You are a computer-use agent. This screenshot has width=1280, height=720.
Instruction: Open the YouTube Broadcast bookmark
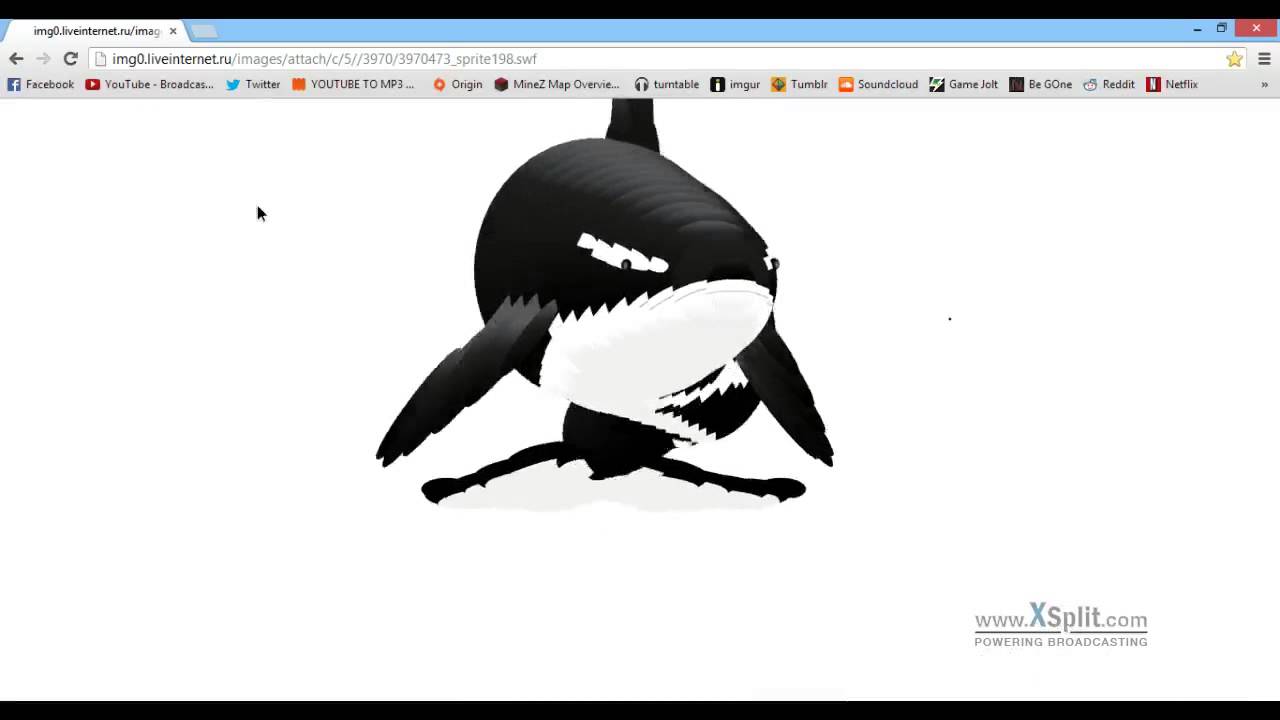tap(150, 85)
